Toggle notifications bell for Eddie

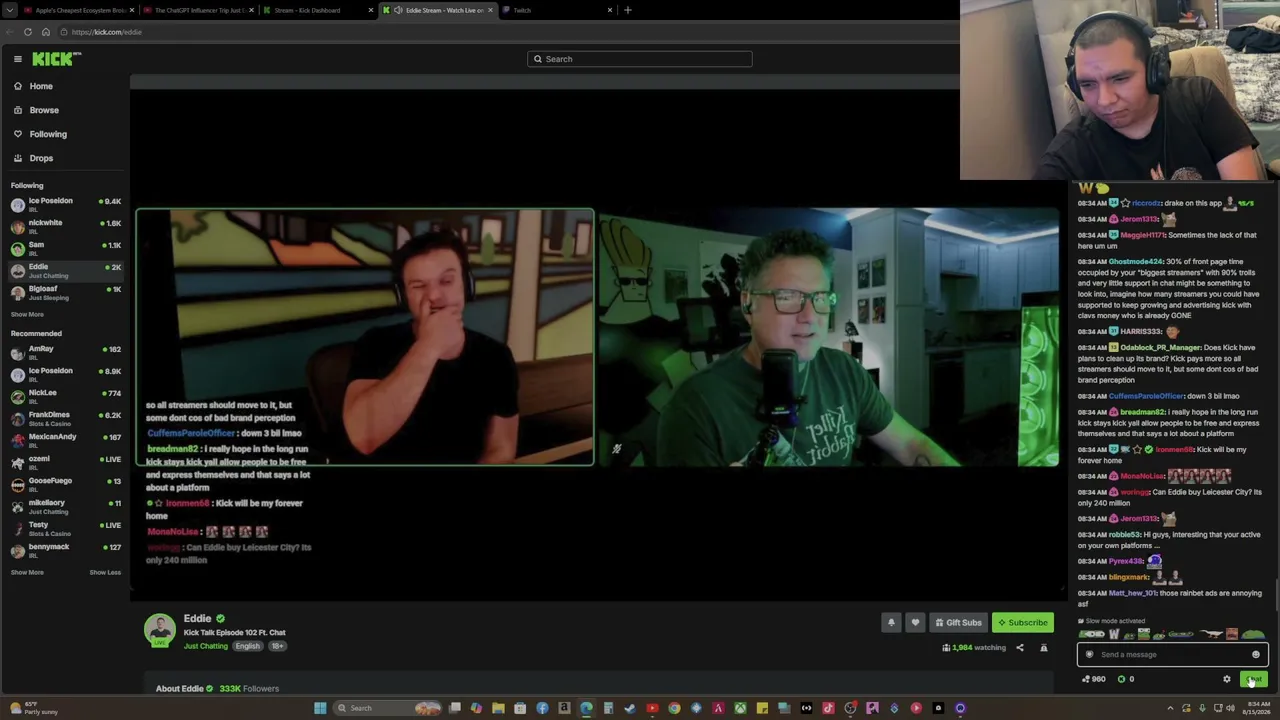tap(891, 622)
